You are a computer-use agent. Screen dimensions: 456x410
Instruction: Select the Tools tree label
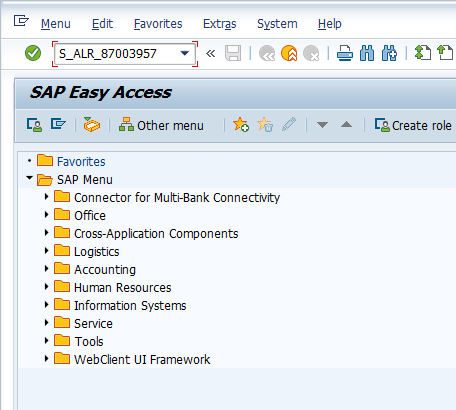point(89,342)
